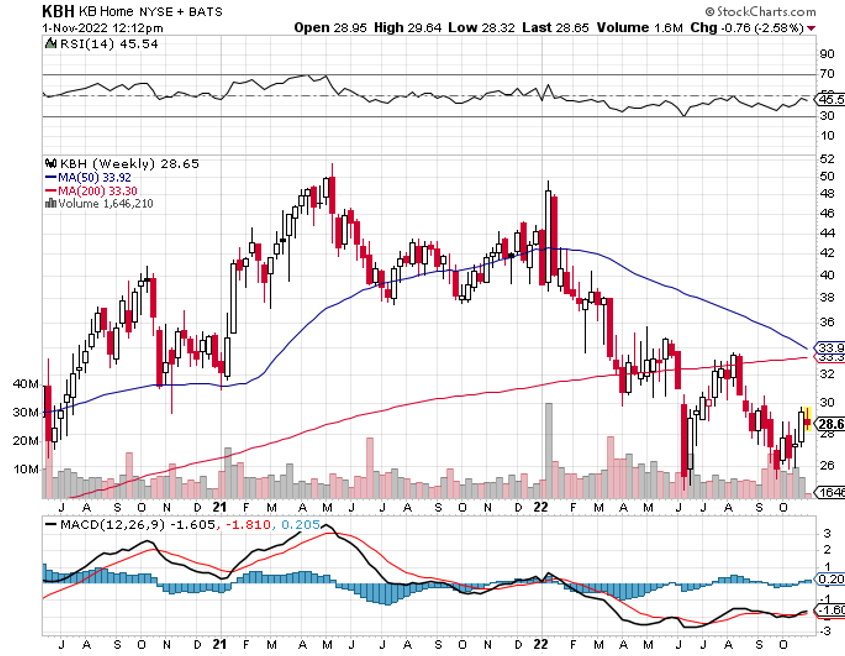Select the RSI(14) 45.54 label
845x656 pixels.
[x=109, y=44]
